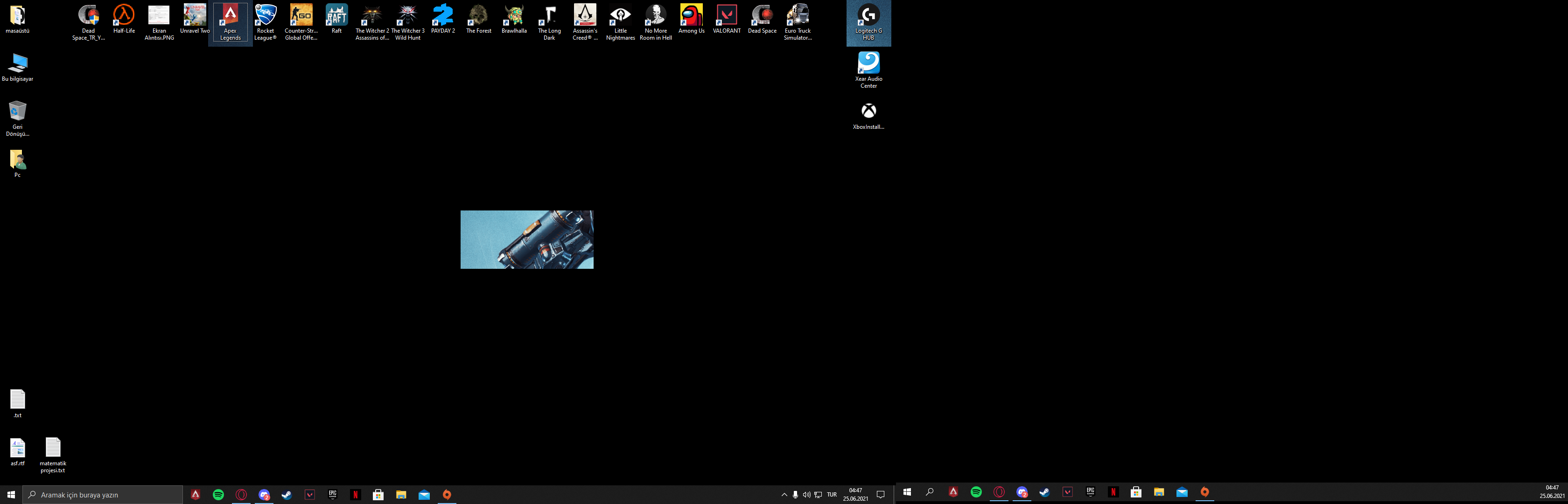Viewport: 1568px width, 504px height.
Task: Select the Among Us desktop icon
Action: pos(692,15)
